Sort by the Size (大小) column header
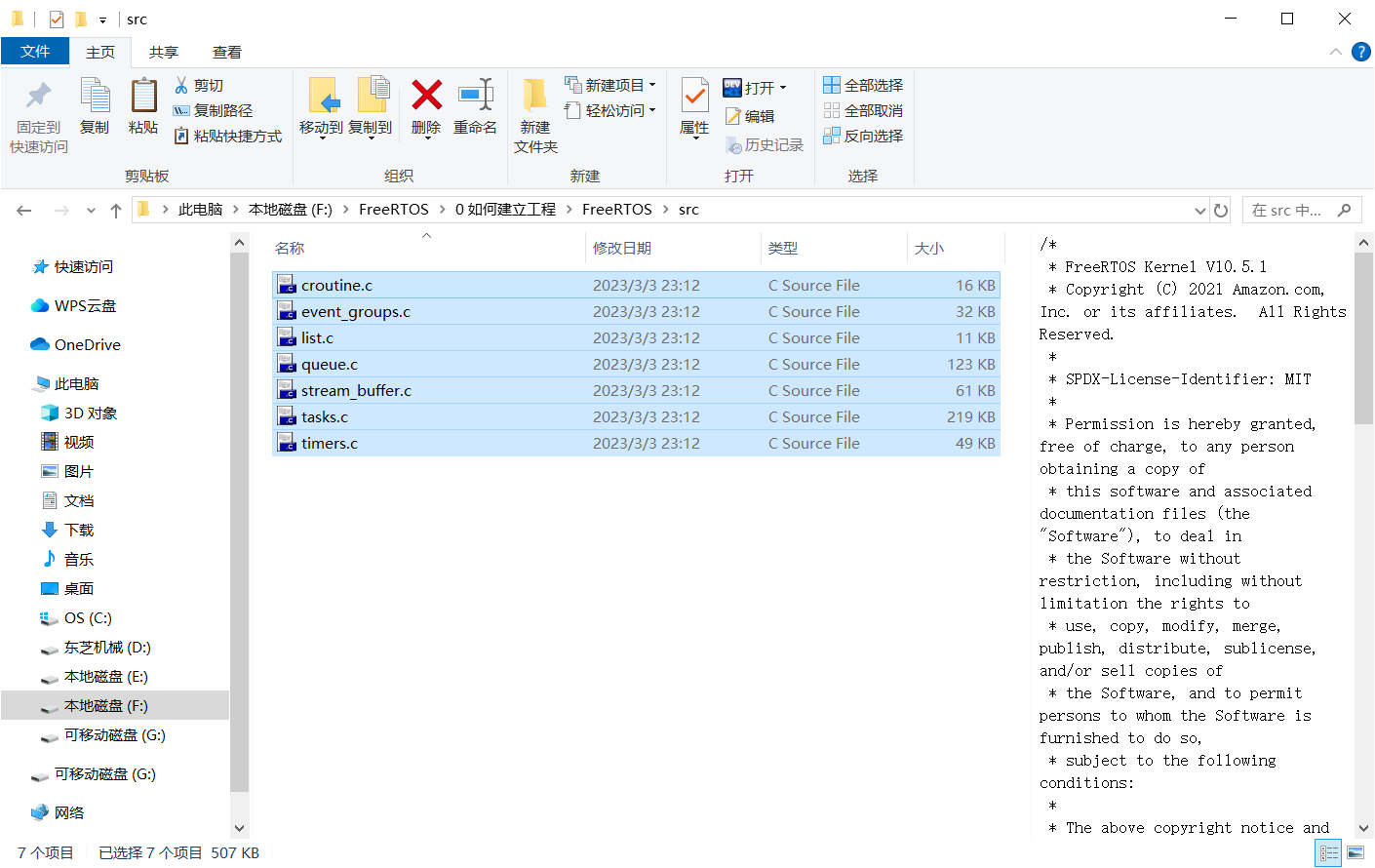Viewport: 1375px width, 868px height. click(955, 249)
